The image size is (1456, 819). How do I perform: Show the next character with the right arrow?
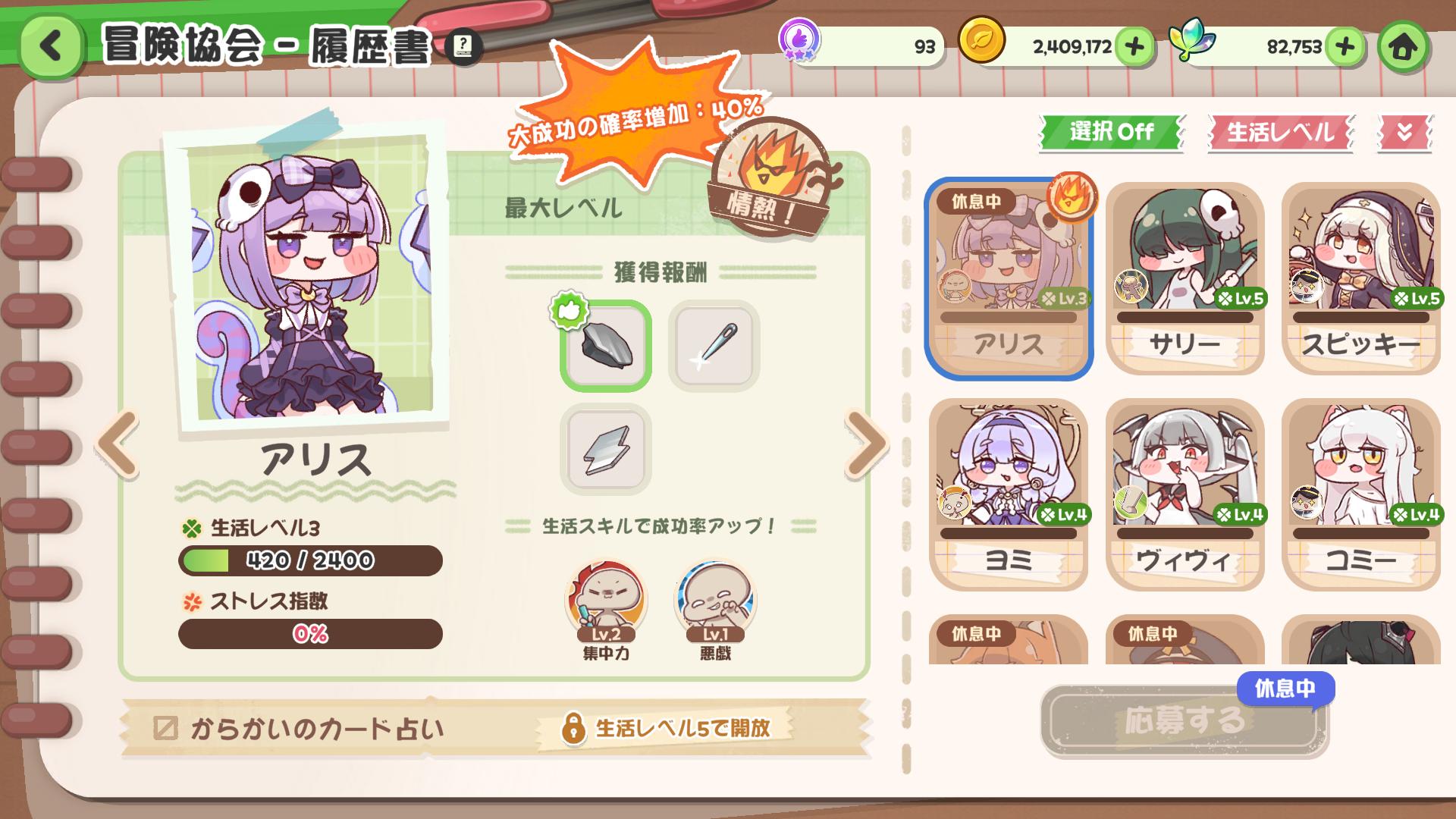point(867,444)
